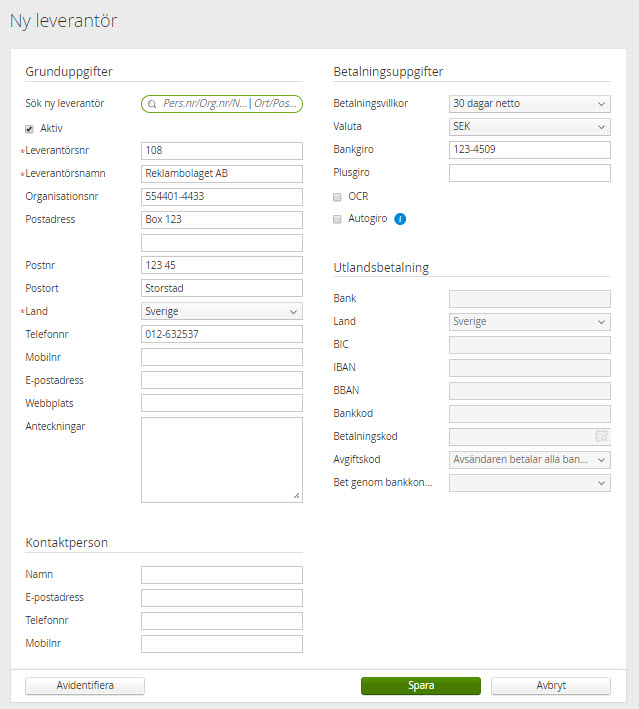Click the Betalningskod lookup icon
This screenshot has height=709, width=639.
click(601, 436)
